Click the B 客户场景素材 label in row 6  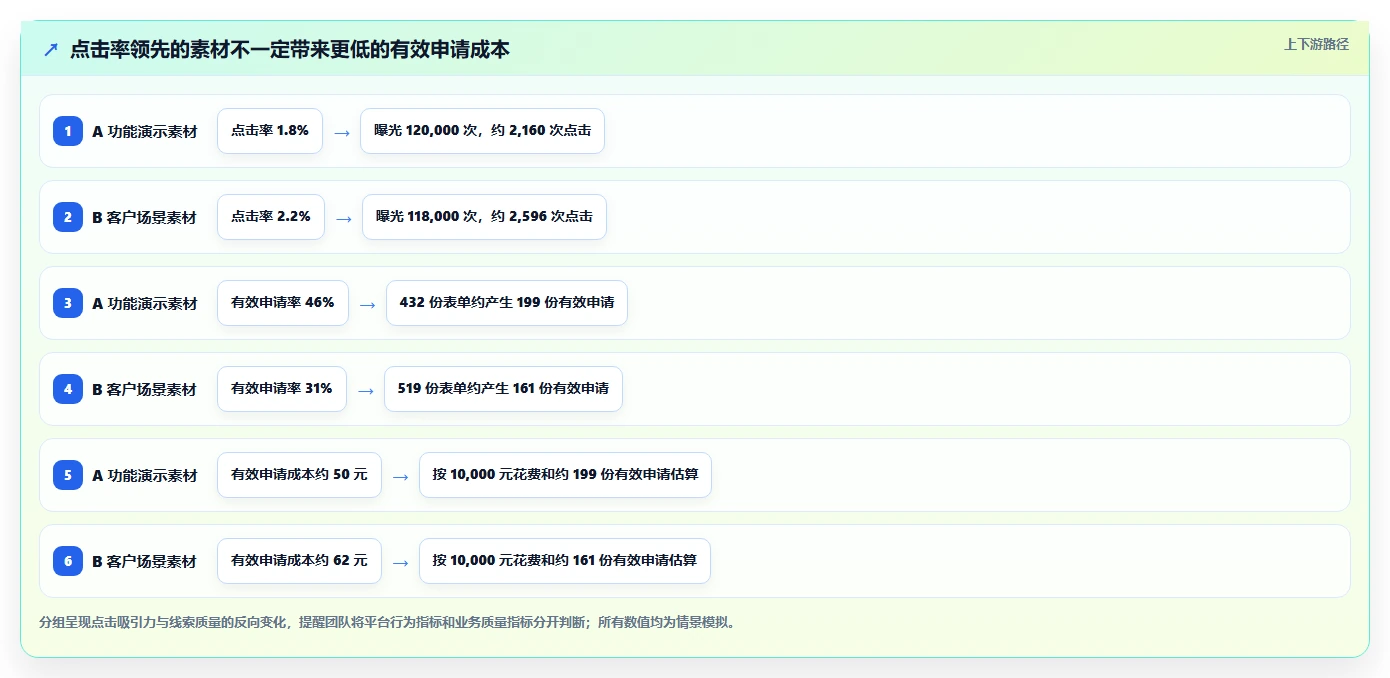coord(145,561)
